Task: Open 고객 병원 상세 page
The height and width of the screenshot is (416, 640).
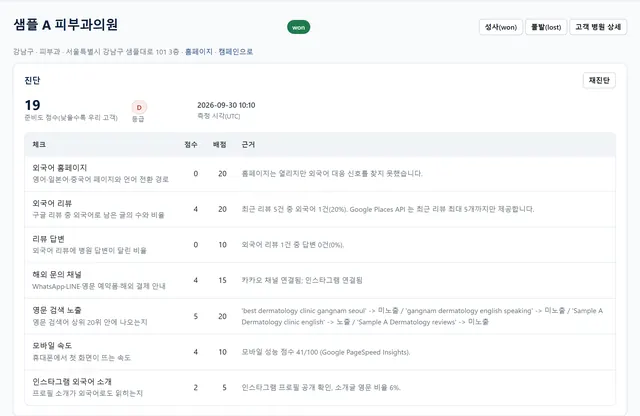Action: tap(598, 27)
